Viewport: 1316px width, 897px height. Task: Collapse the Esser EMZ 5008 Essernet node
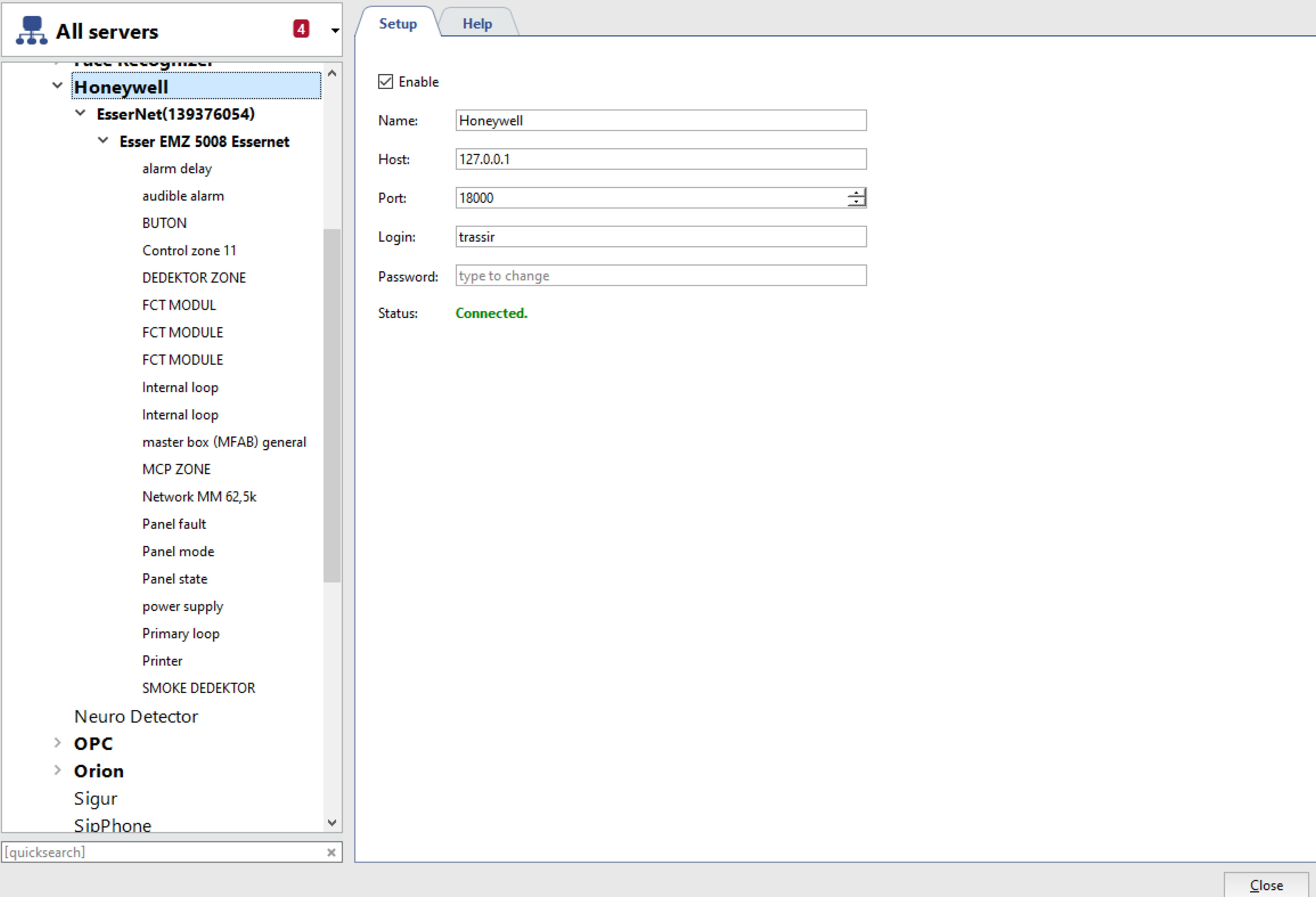pyautogui.click(x=103, y=140)
